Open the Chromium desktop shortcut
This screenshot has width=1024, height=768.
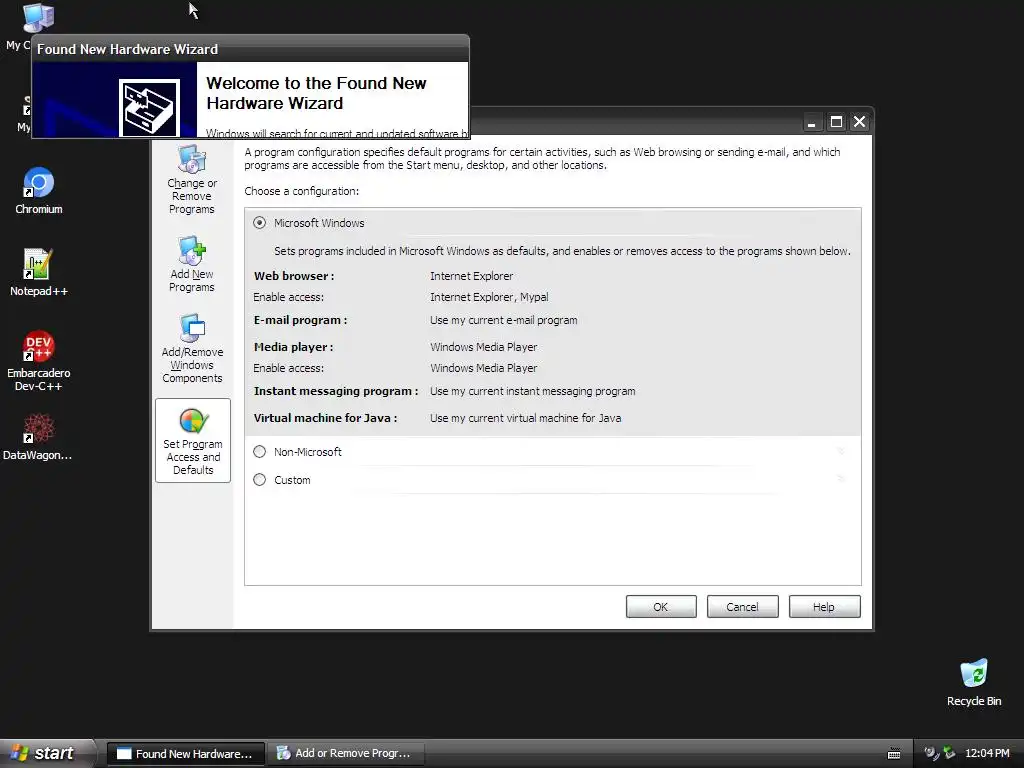point(39,191)
